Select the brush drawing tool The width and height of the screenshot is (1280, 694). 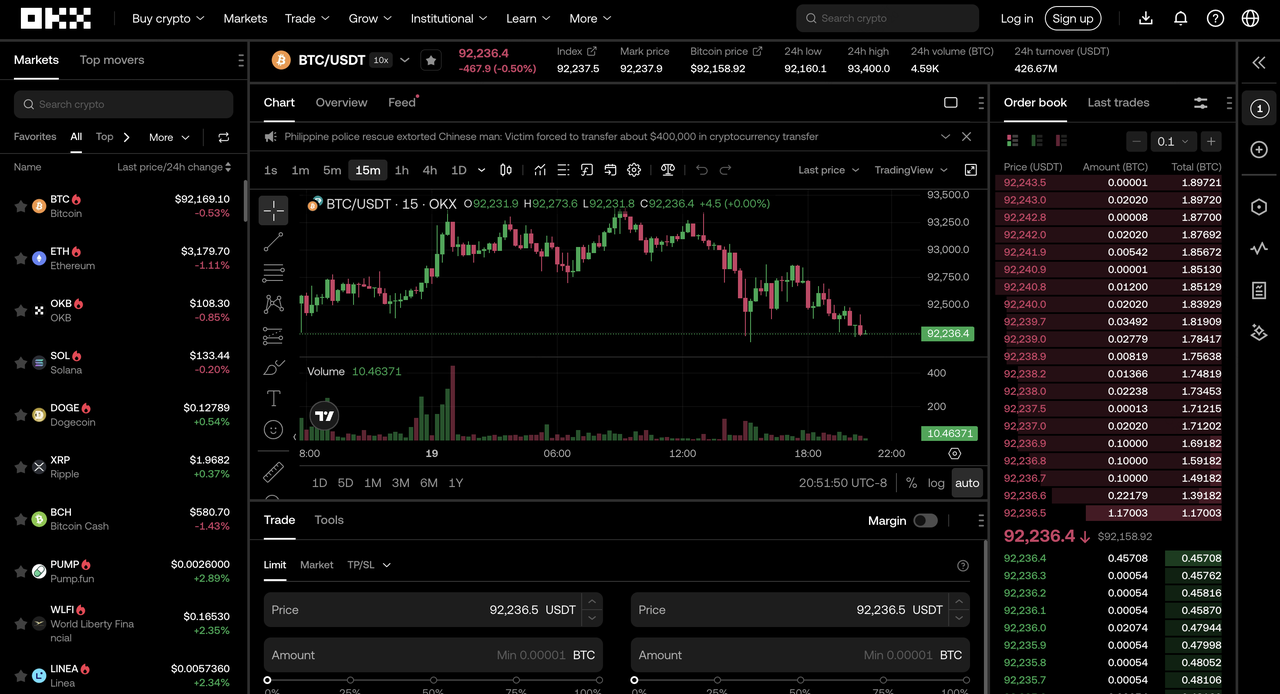coord(273,368)
